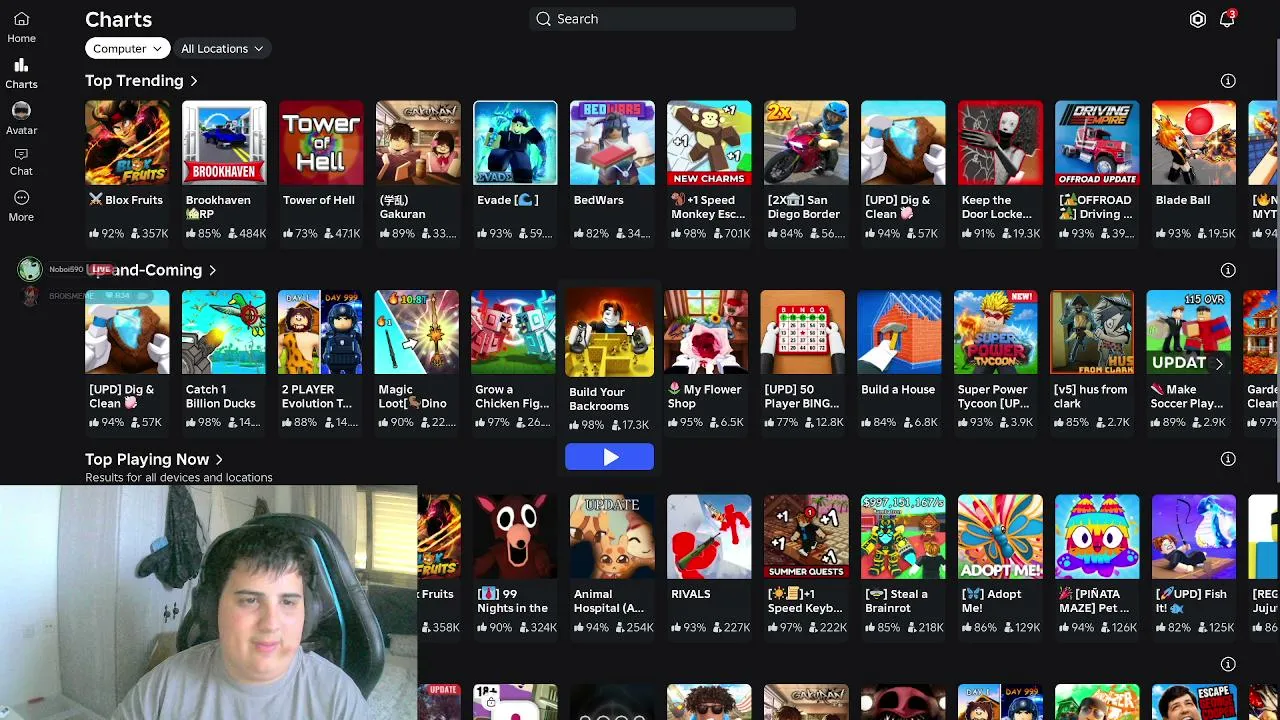Click the BedWars game title text
Image resolution: width=1280 pixels, height=720 pixels.
598,200
